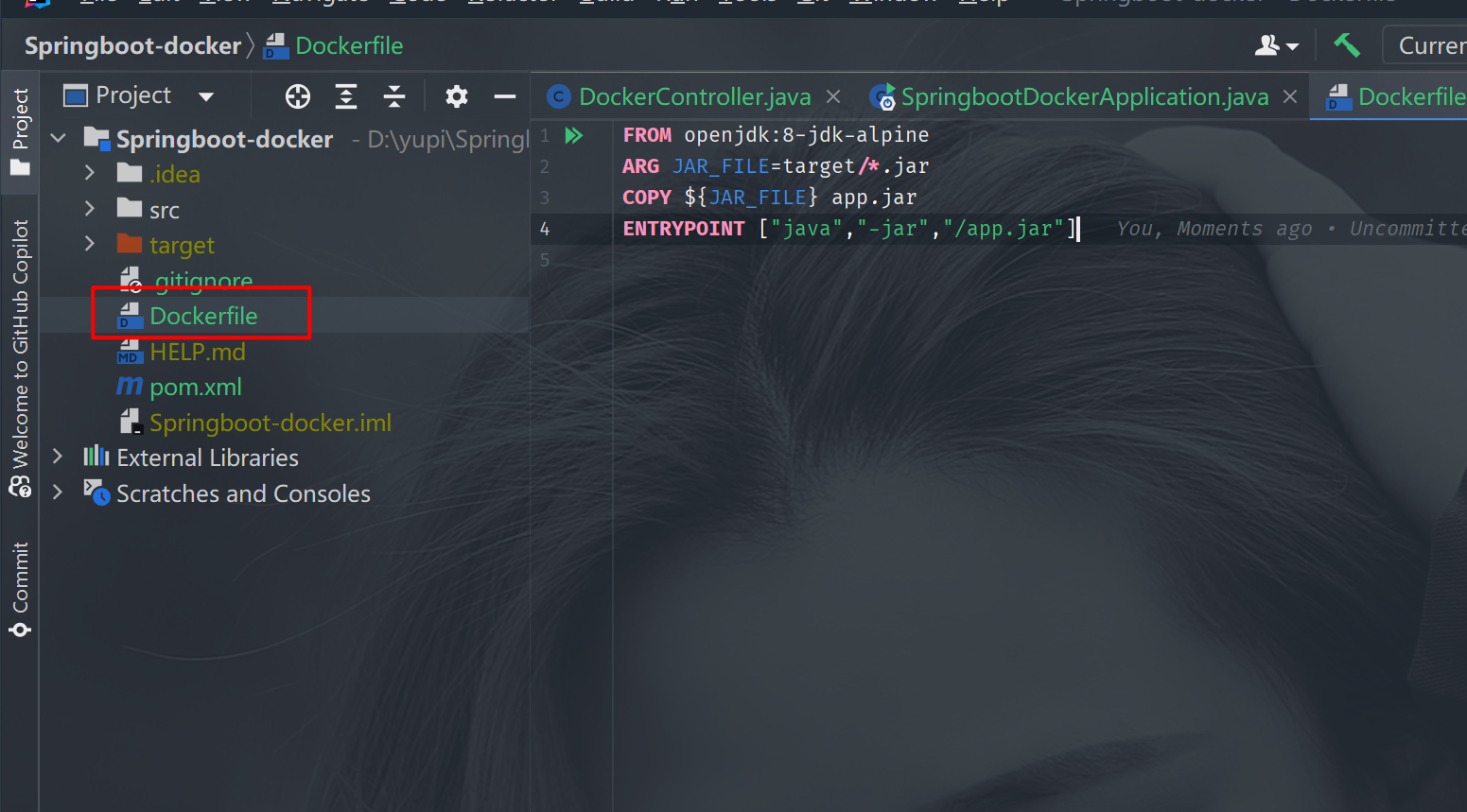Switch to DockerController.java tab
The width and height of the screenshot is (1467, 812).
(693, 97)
